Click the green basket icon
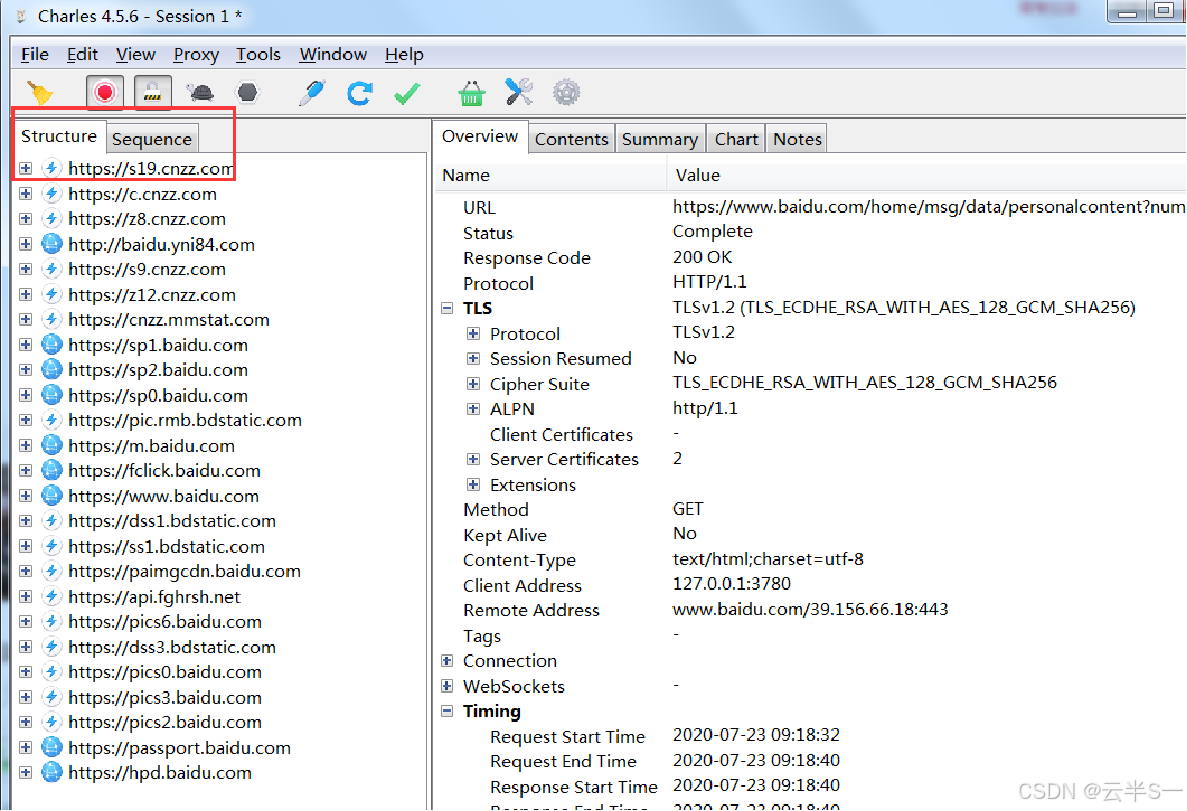The width and height of the screenshot is (1187, 811). (472, 93)
